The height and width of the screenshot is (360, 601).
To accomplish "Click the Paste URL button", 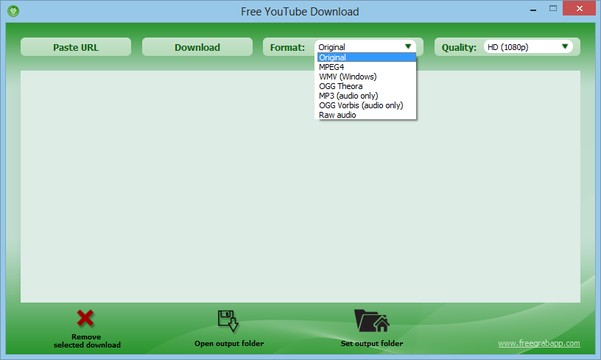I will [x=76, y=47].
